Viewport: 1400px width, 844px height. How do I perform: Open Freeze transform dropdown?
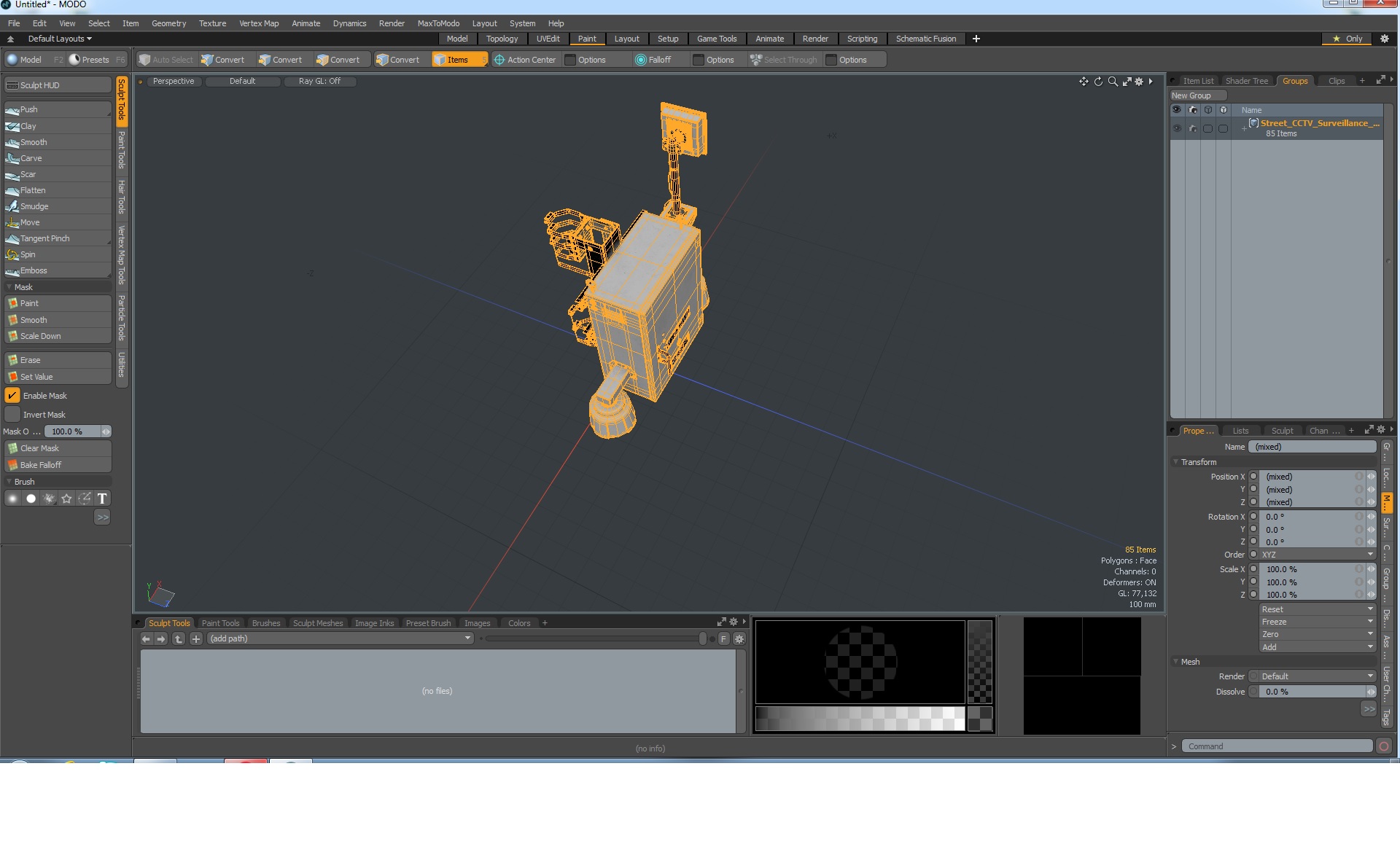pyautogui.click(x=1317, y=622)
